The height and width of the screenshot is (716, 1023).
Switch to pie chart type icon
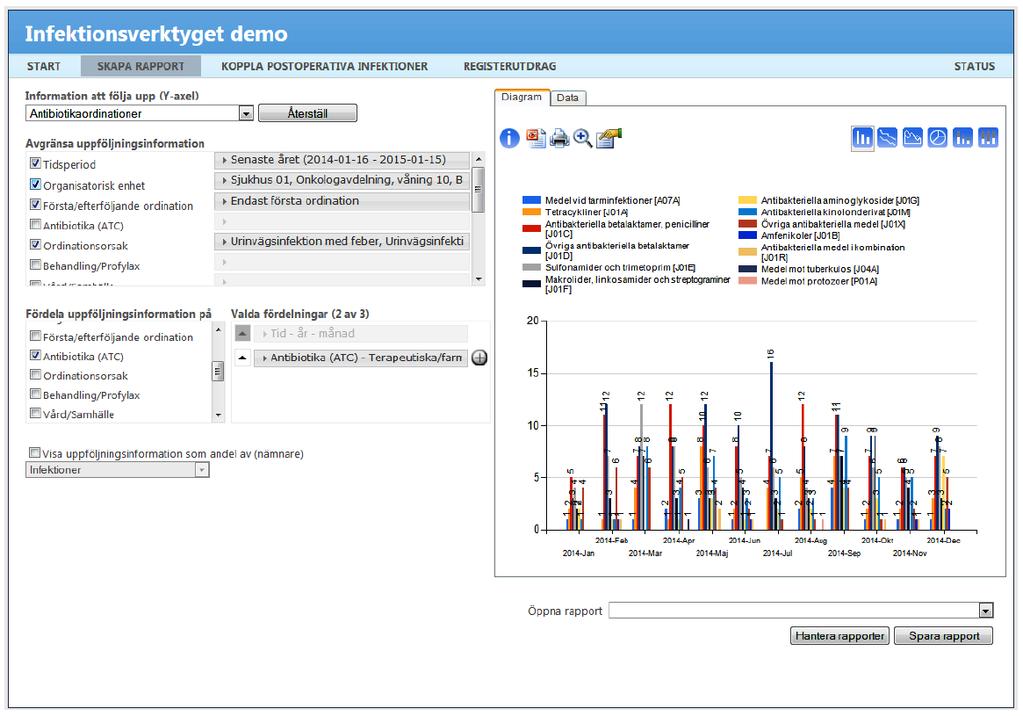point(938,138)
